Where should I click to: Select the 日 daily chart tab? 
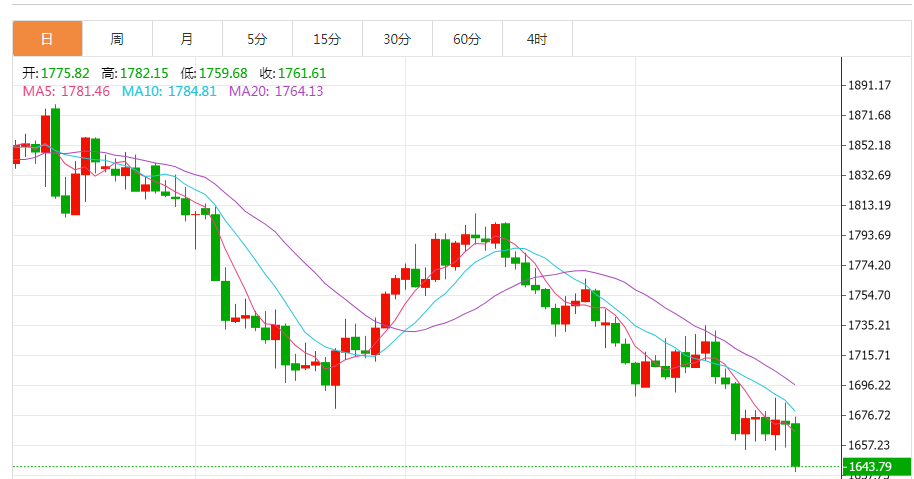tap(47, 40)
